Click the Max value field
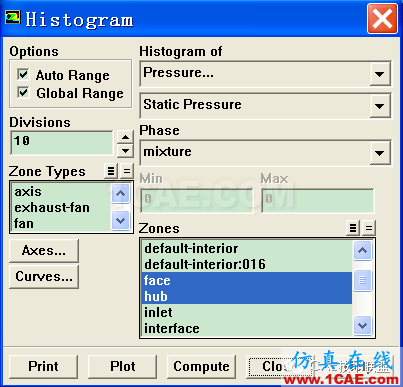Viewport: 403px width, 387px height. point(318,201)
